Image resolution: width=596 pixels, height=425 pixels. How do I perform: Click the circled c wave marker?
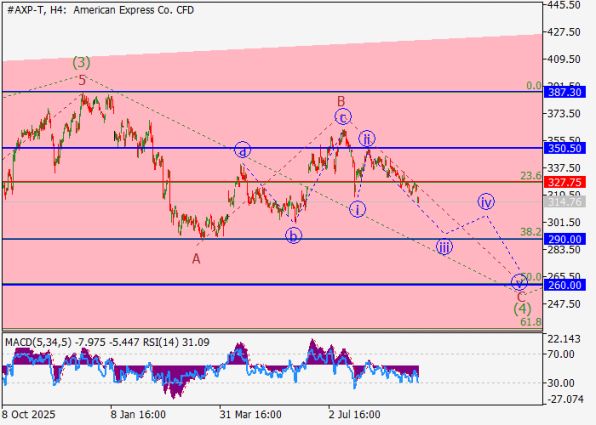point(343,117)
